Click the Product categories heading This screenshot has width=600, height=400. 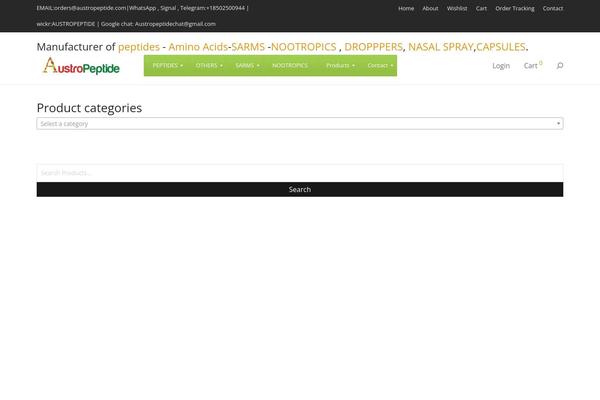(89, 108)
